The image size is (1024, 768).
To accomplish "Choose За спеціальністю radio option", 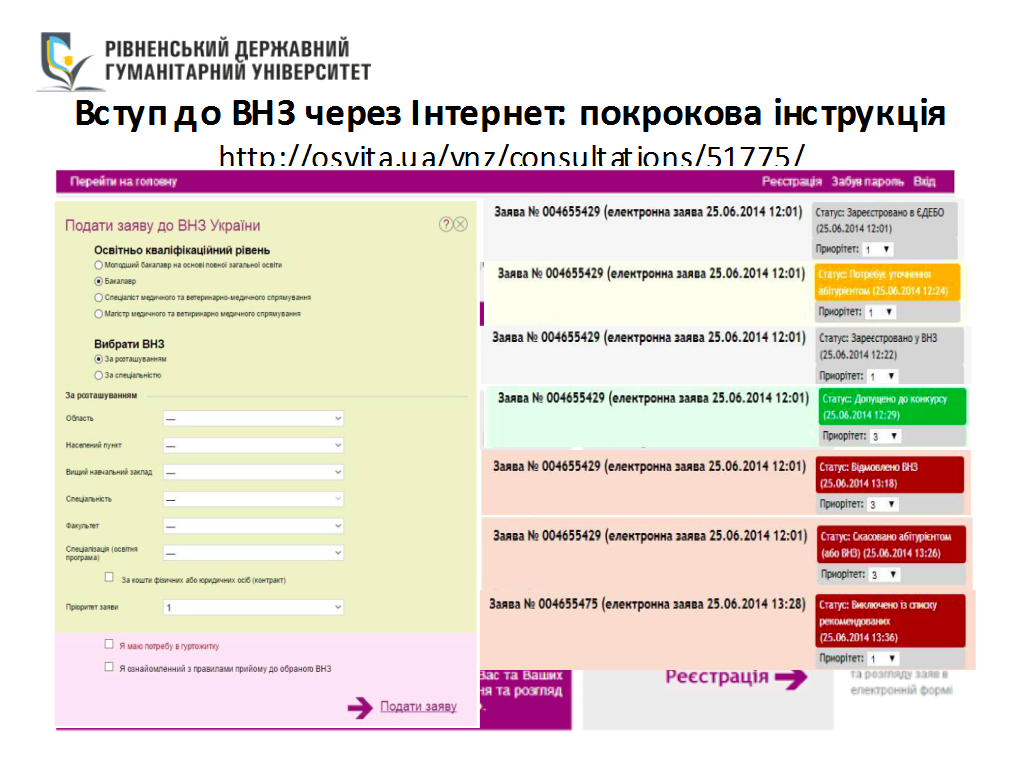I will click(x=99, y=376).
